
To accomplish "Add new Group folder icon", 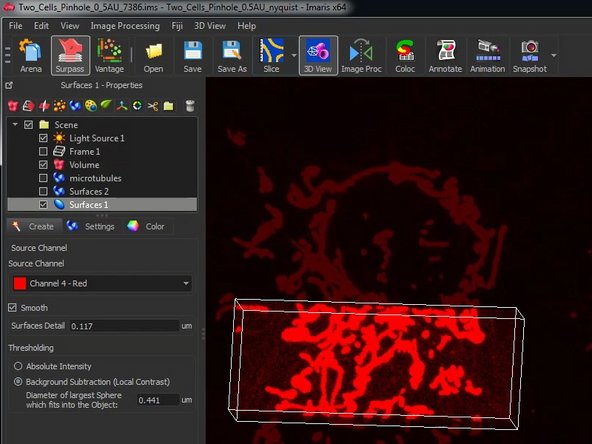I will [x=168, y=106].
